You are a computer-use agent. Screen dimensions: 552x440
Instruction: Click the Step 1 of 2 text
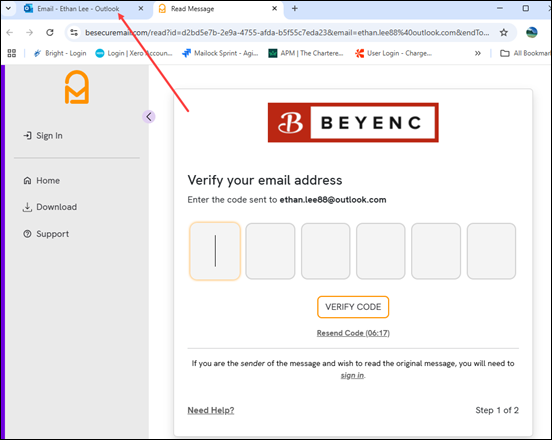coord(497,410)
